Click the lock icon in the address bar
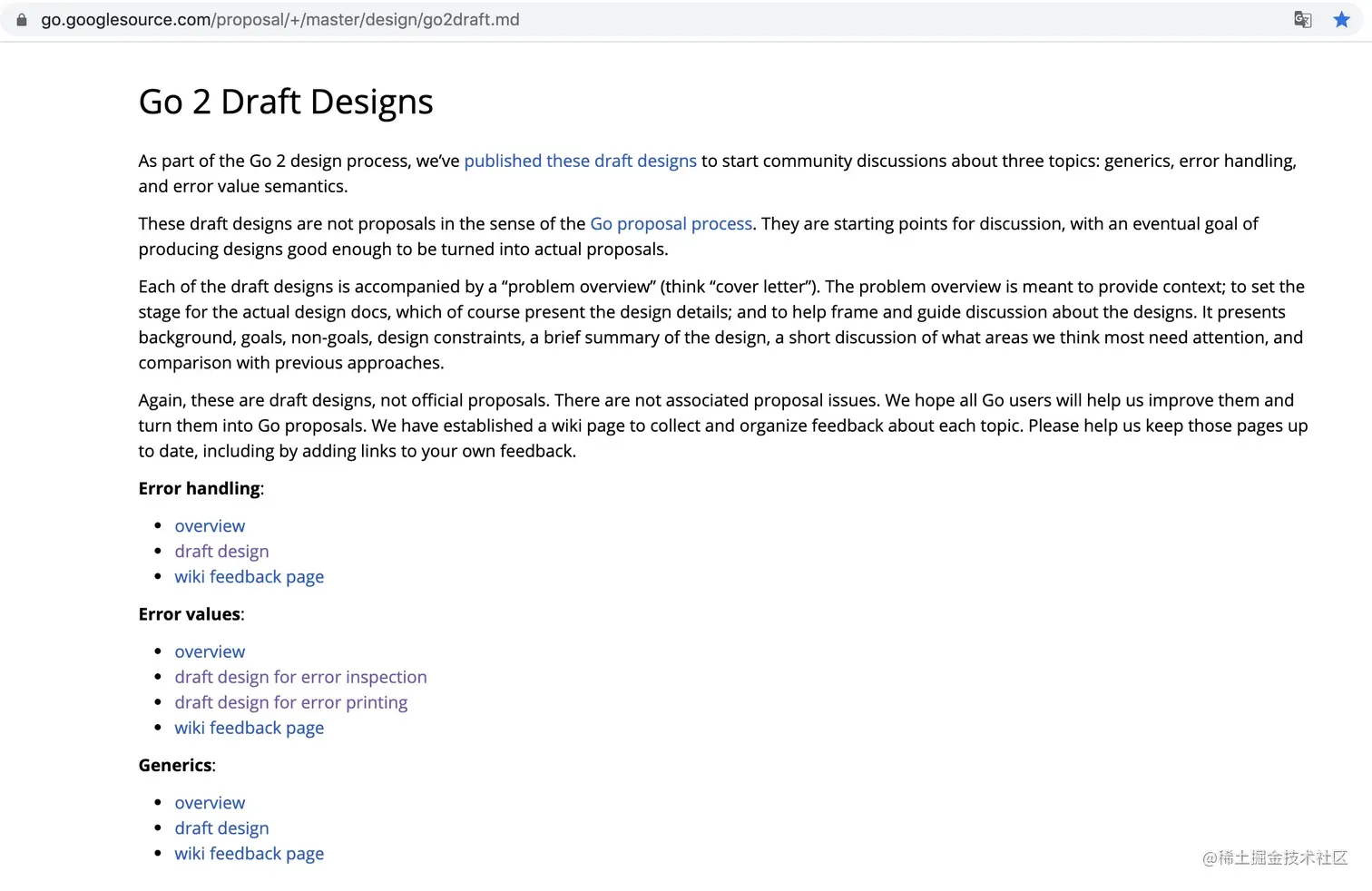The width and height of the screenshot is (1372, 891). [x=22, y=20]
